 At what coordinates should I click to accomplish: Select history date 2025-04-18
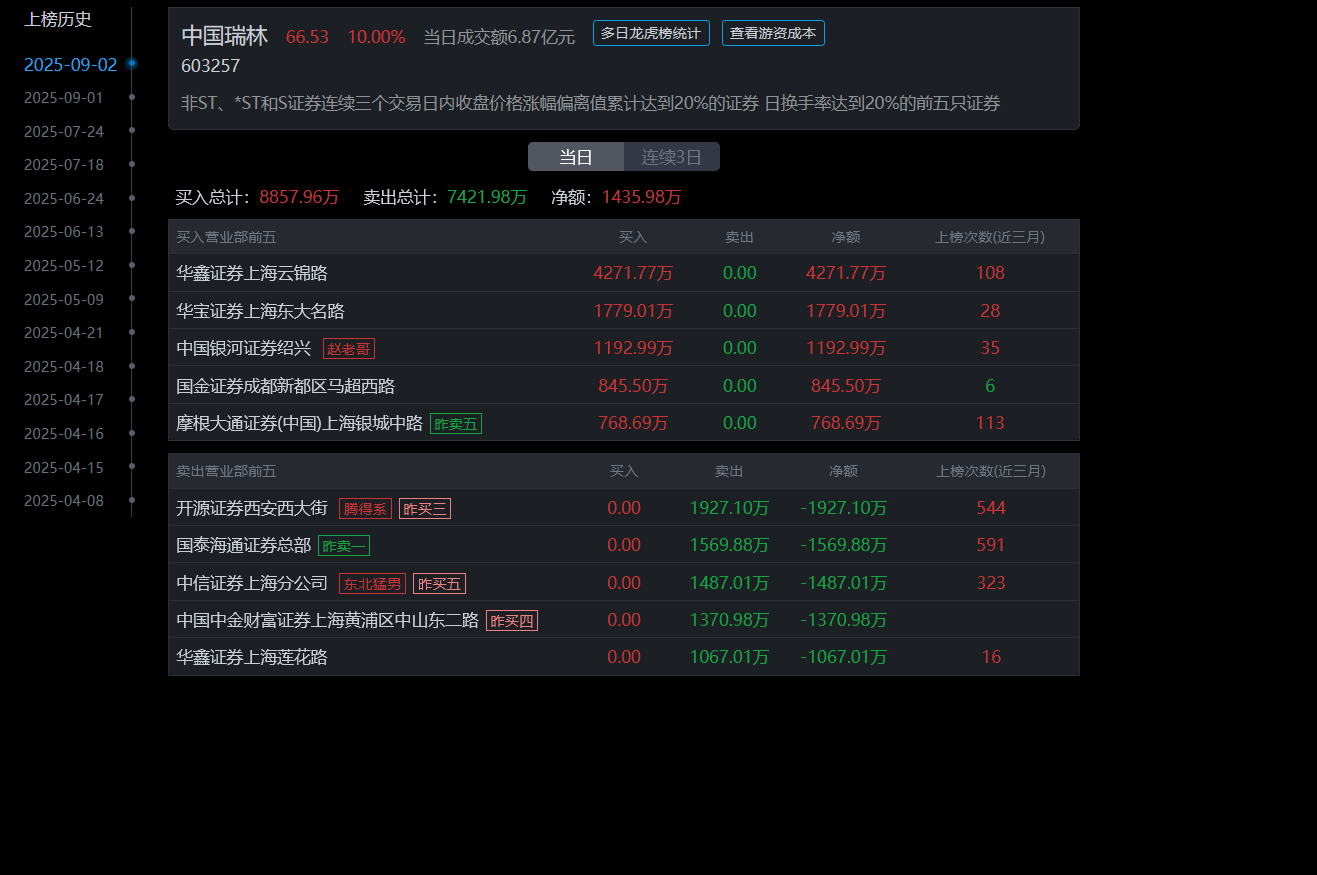coord(63,367)
